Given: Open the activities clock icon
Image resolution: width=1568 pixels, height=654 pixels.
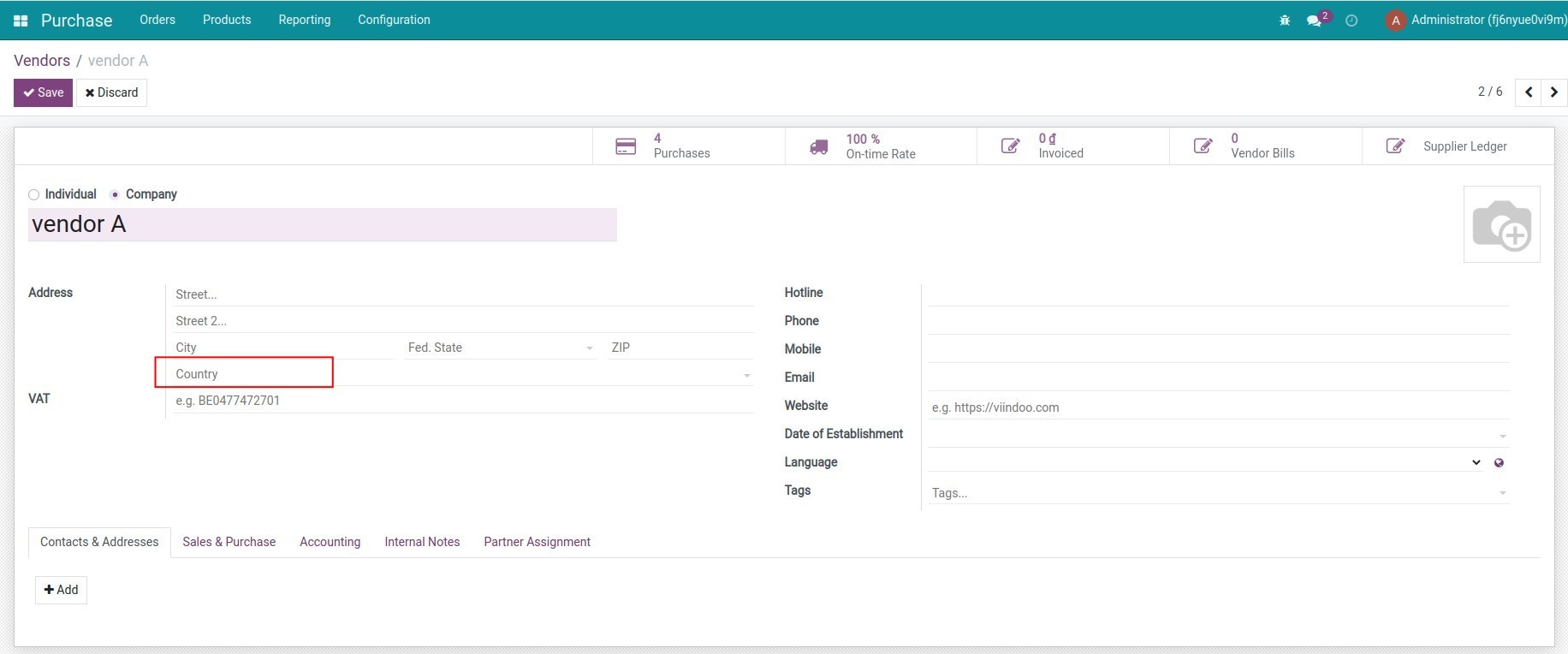Looking at the screenshot, I should [x=1351, y=21].
